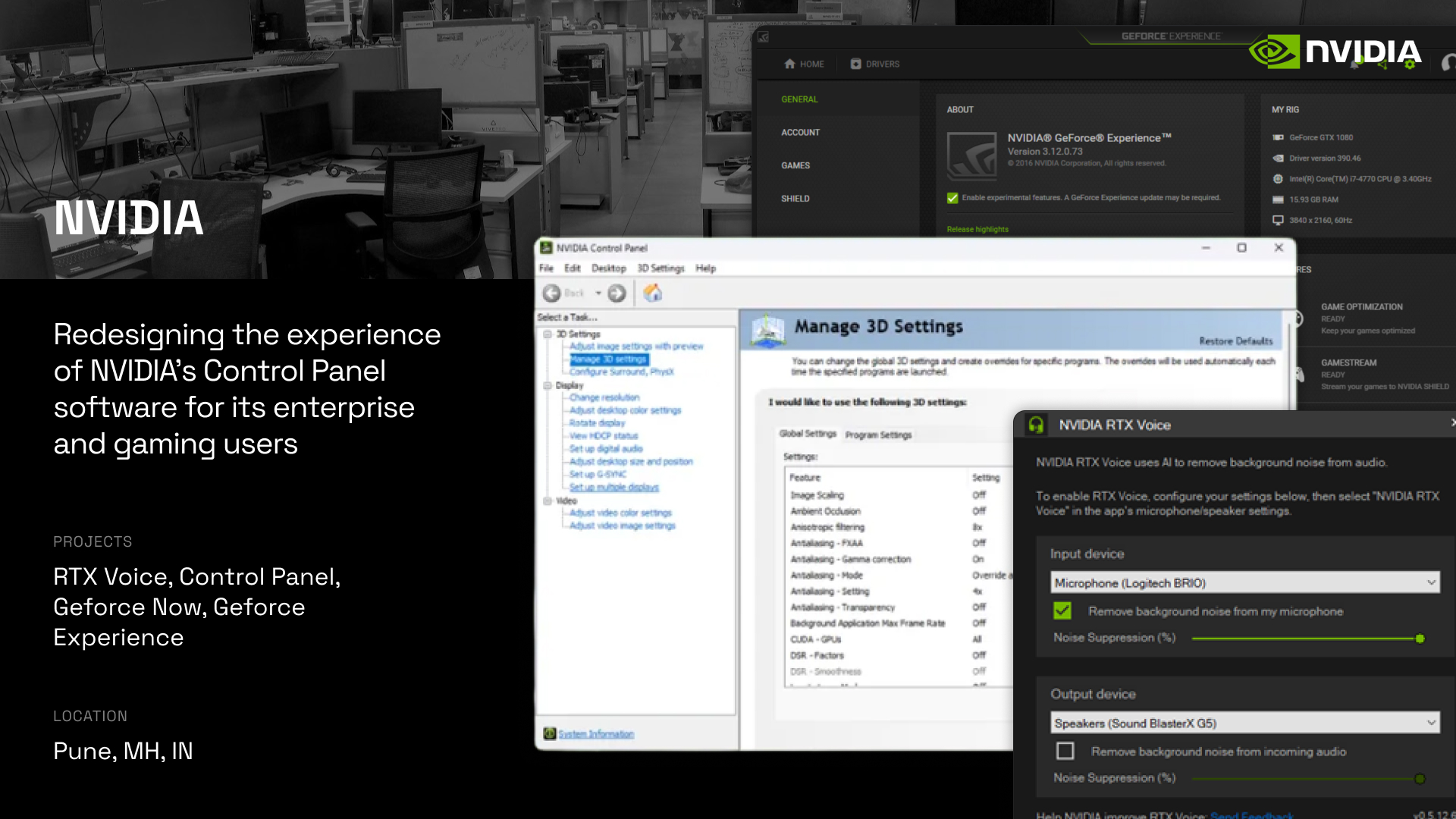This screenshot has width=1456, height=819.
Task: Open the System Information link
Action: pyautogui.click(x=596, y=734)
